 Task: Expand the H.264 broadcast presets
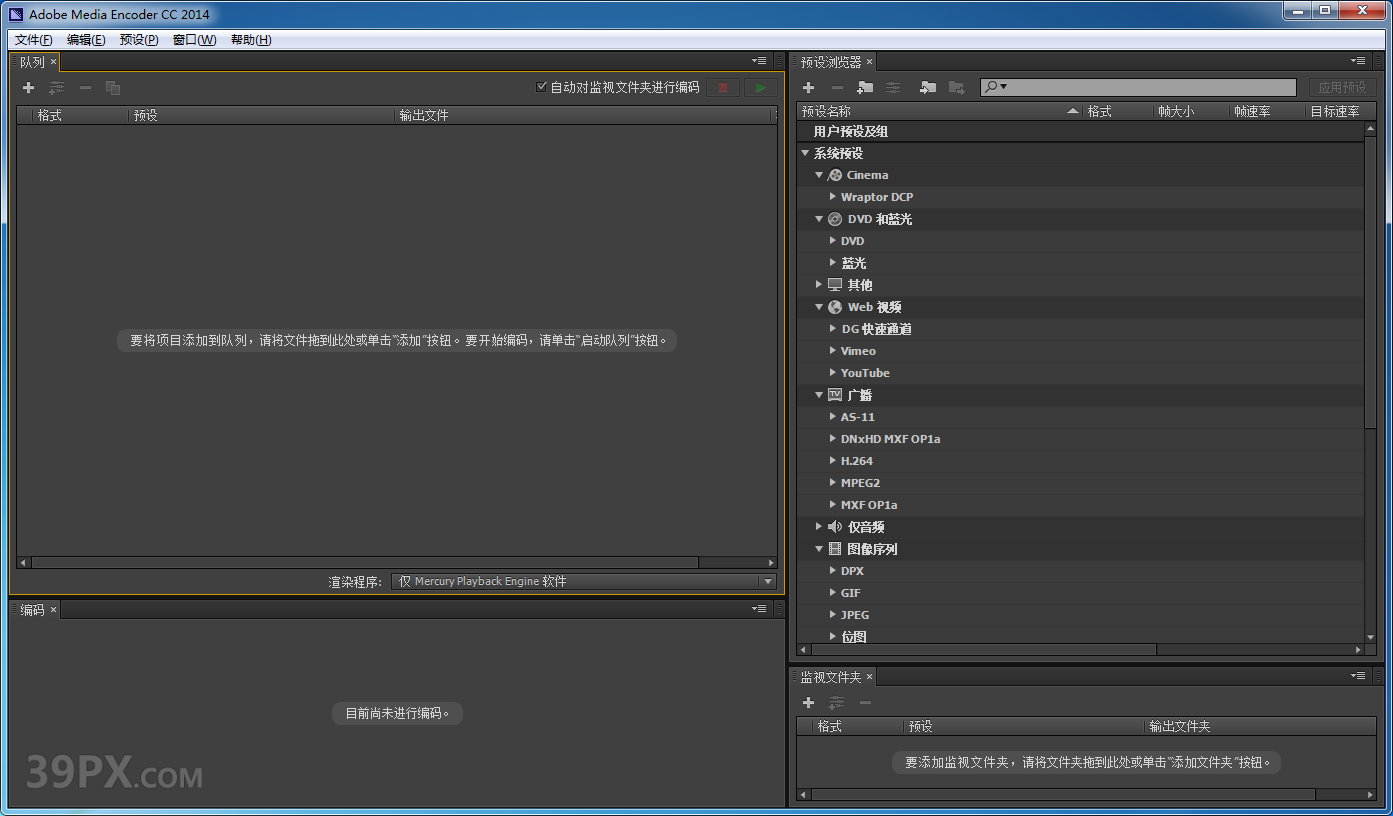(x=833, y=460)
